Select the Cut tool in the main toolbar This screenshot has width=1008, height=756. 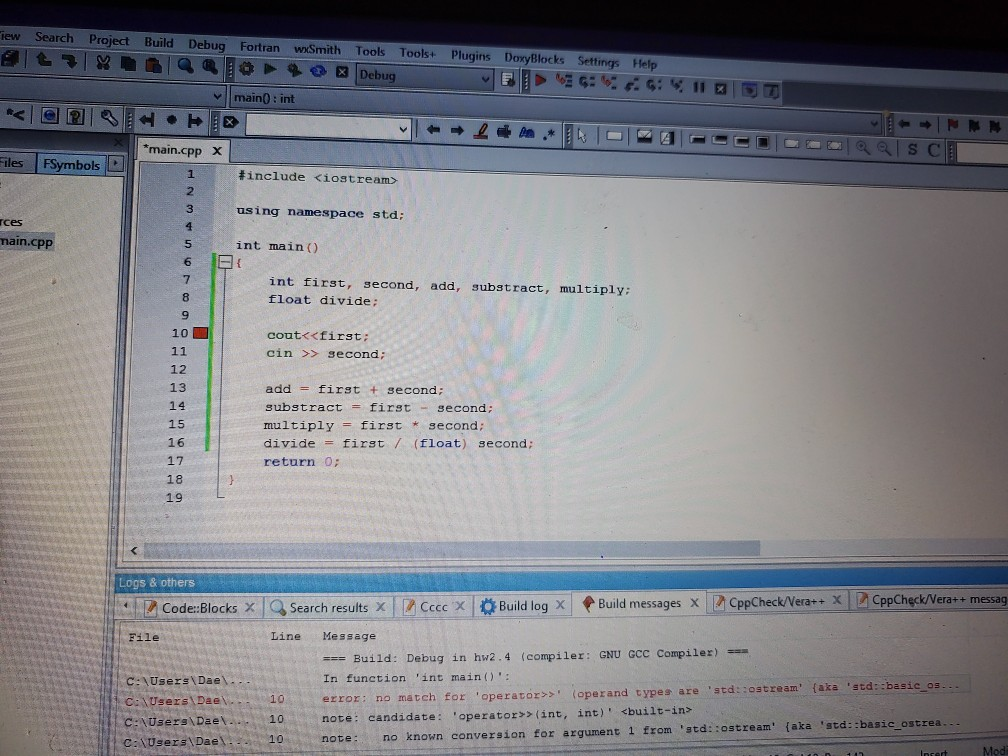coord(103,62)
